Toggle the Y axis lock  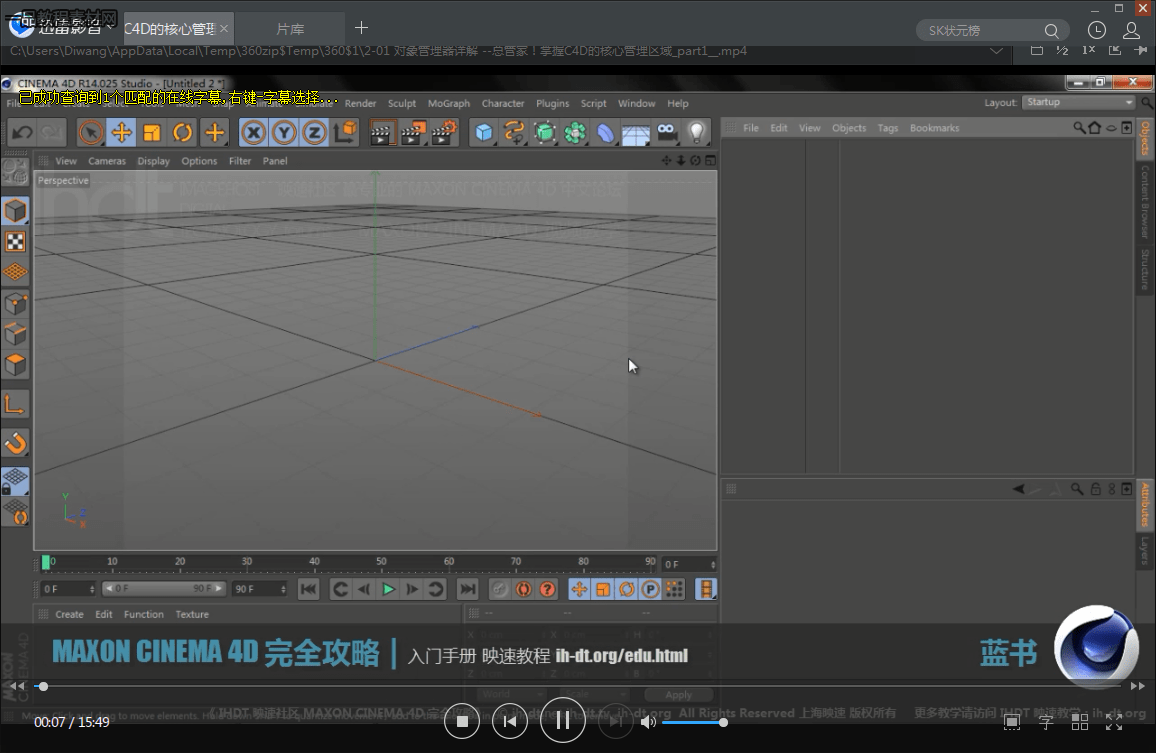pos(284,133)
